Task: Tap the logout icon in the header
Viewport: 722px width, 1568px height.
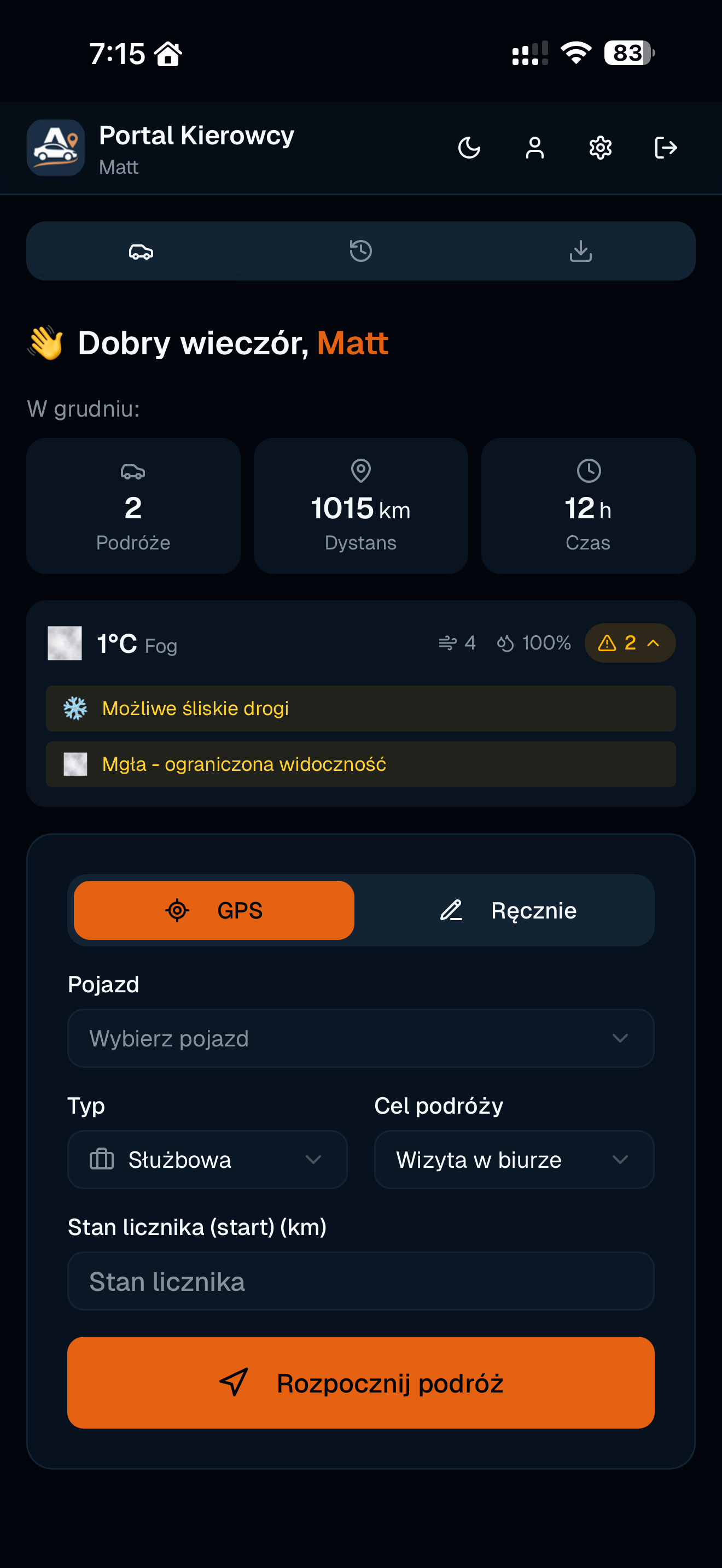Action: (x=665, y=148)
